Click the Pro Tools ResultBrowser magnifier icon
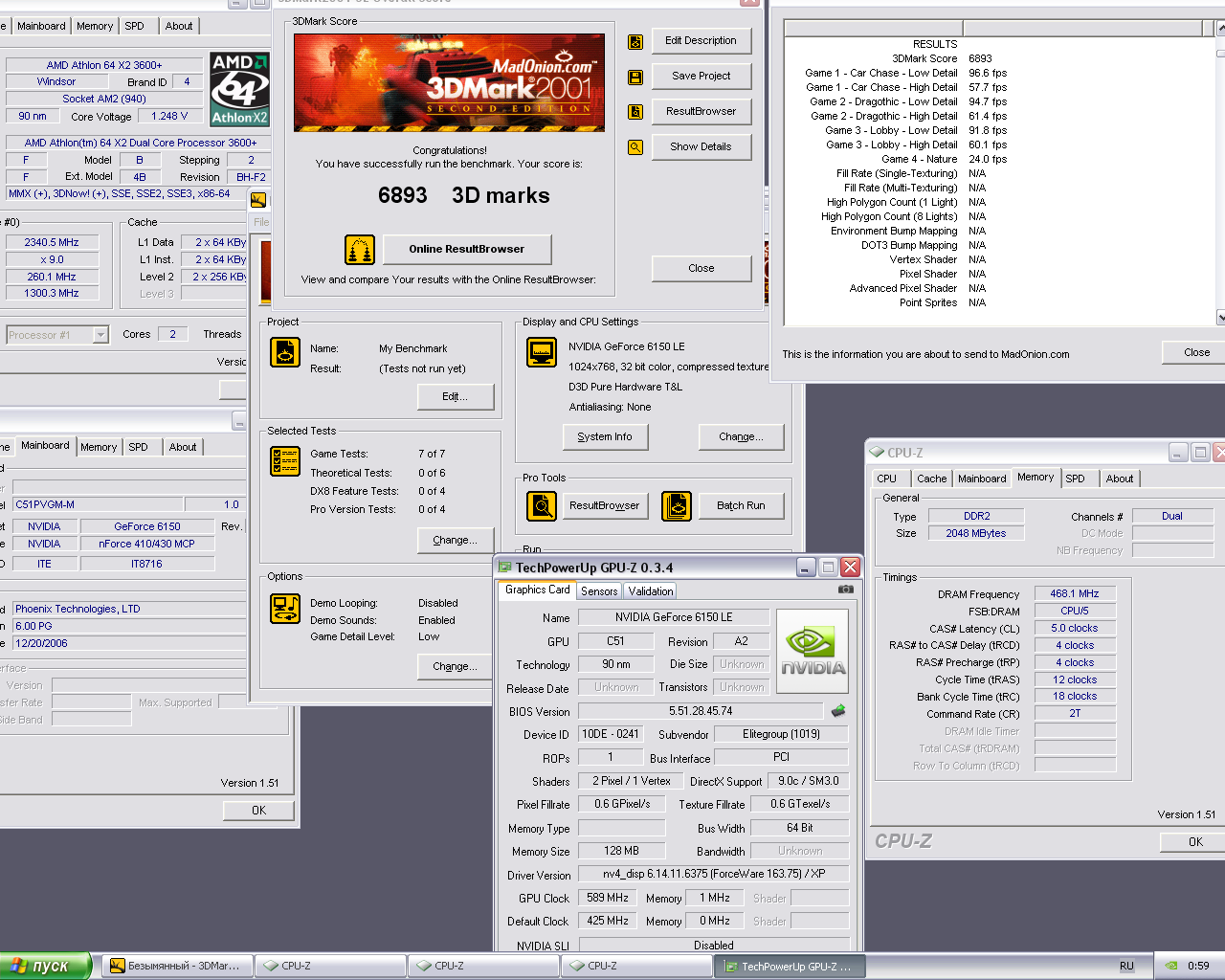The height and width of the screenshot is (980, 1225). [542, 505]
